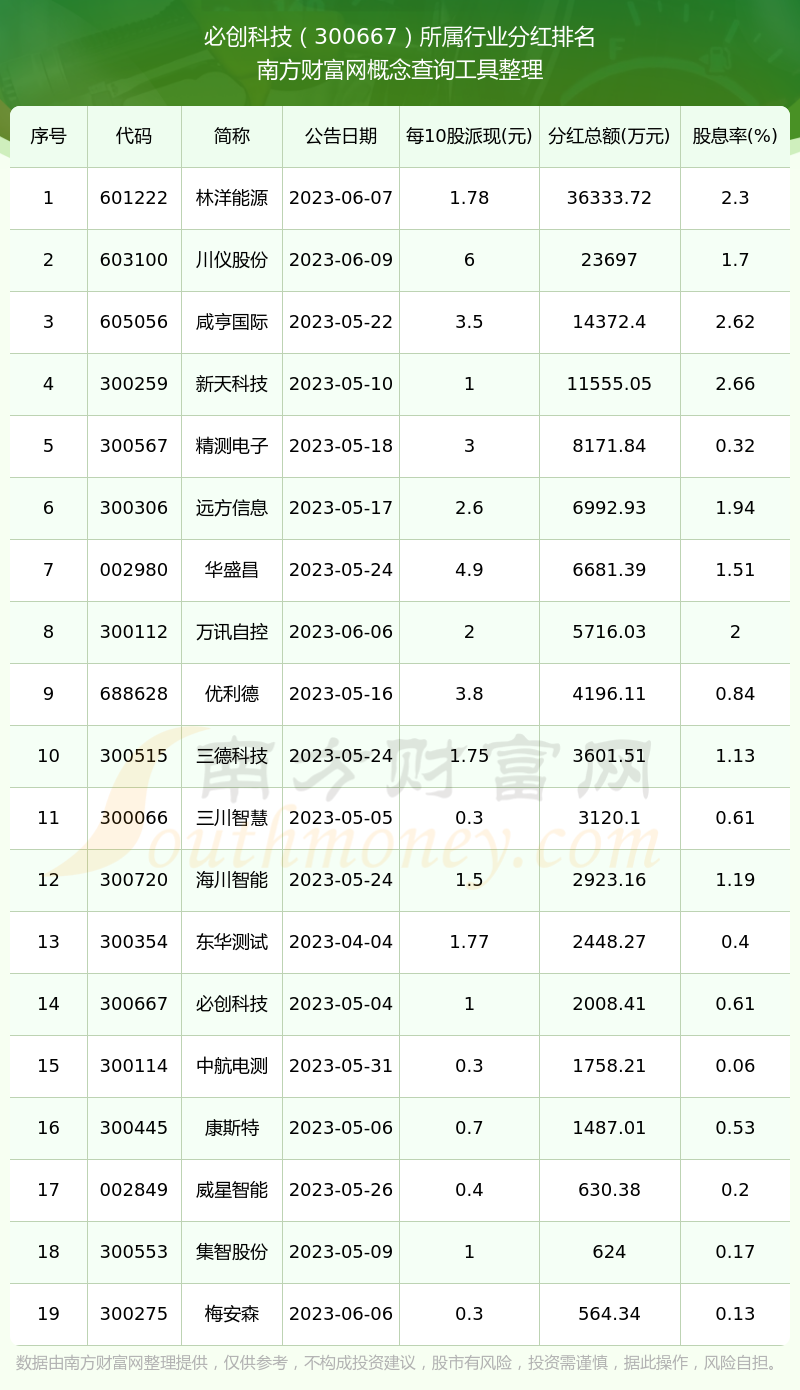Click stock name 咸亨国际
Image resolution: width=800 pixels, height=1390 pixels.
tap(232, 322)
